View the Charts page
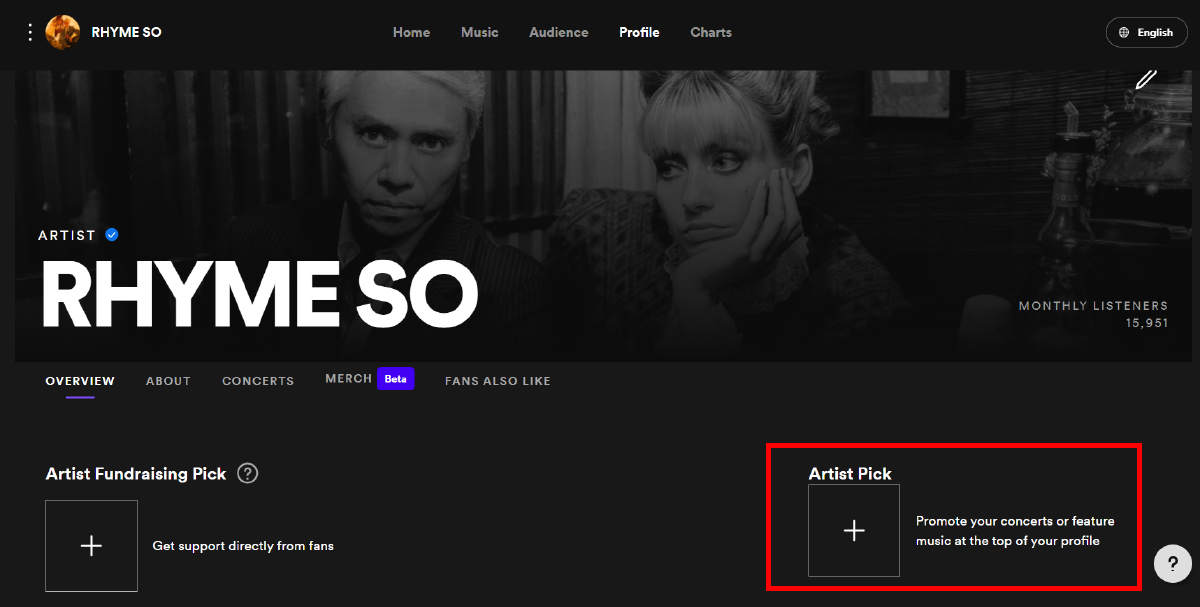The height and width of the screenshot is (607, 1200). 711,32
